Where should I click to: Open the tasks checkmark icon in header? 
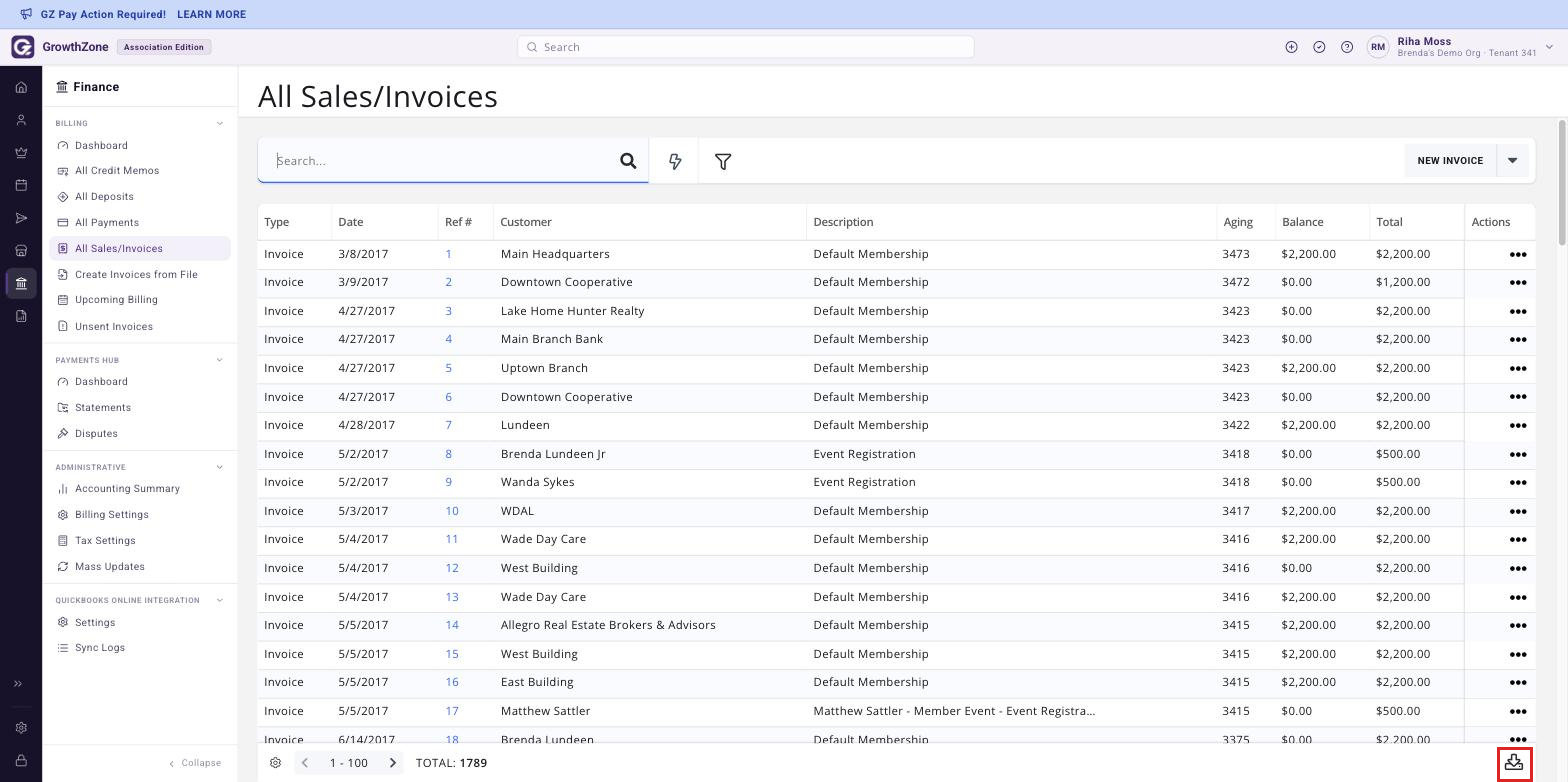tap(1319, 47)
